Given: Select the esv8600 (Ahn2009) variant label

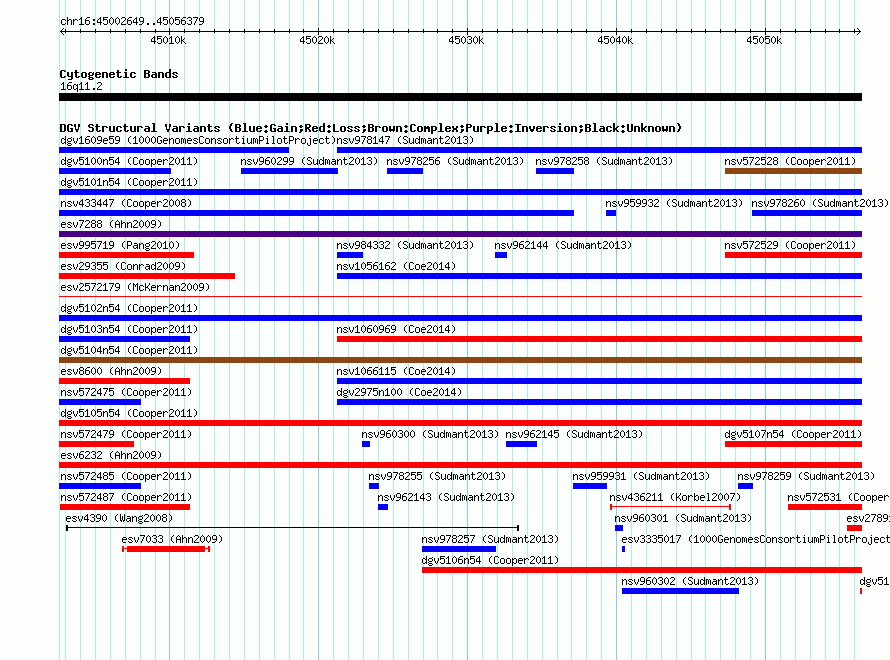Looking at the screenshot, I should tap(111, 371).
